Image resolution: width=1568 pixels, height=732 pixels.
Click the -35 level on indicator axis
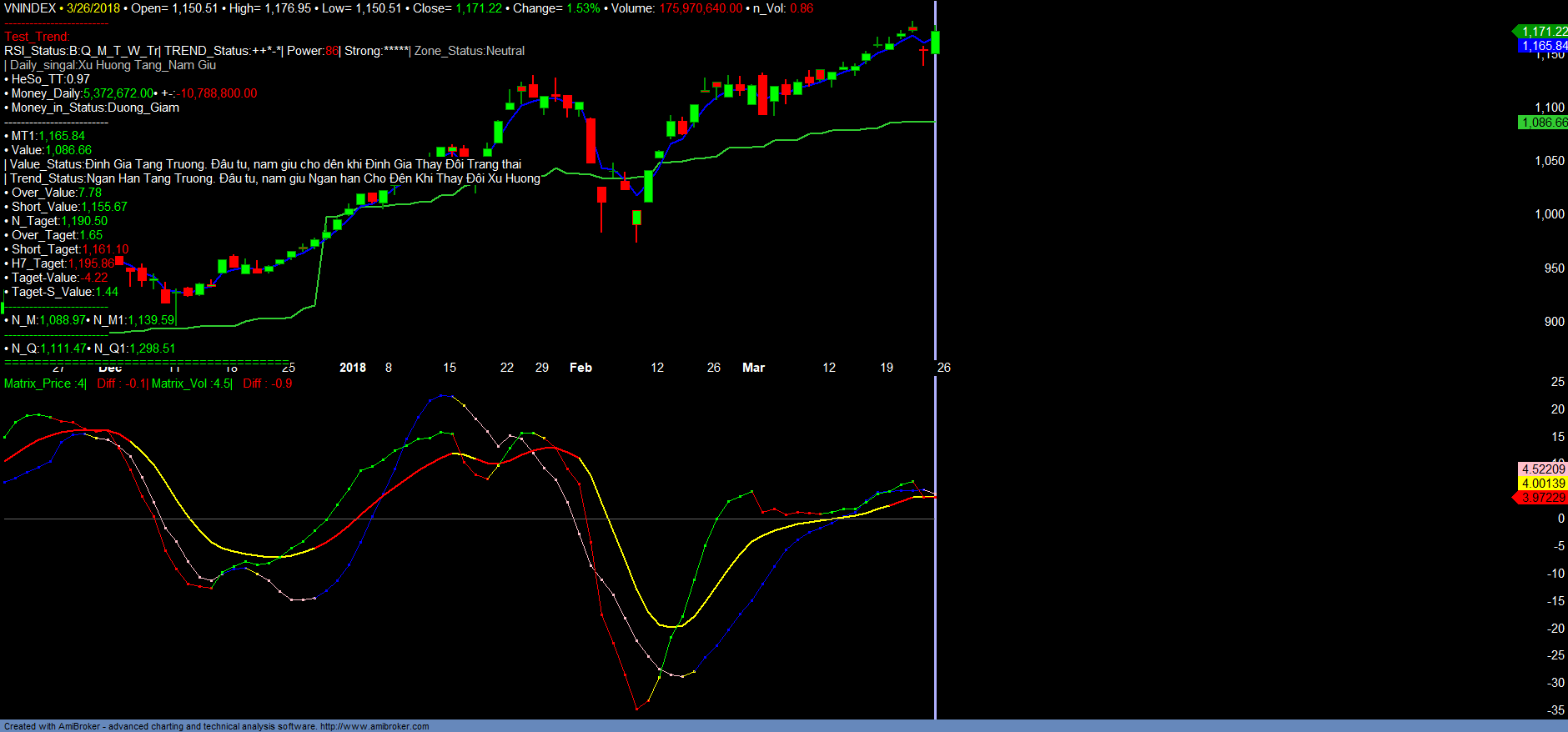coord(1555,710)
